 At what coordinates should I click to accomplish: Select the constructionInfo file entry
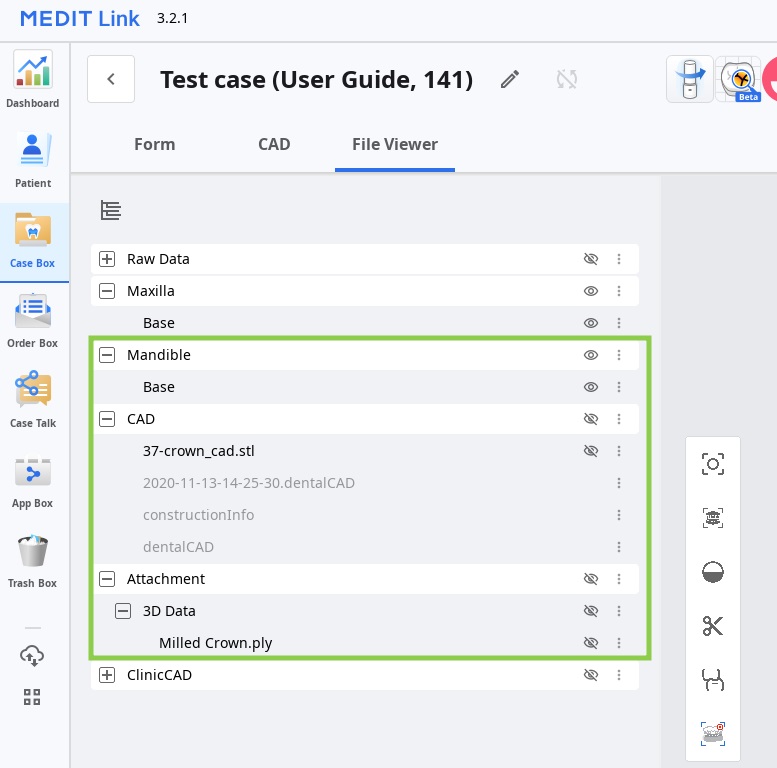pos(199,515)
